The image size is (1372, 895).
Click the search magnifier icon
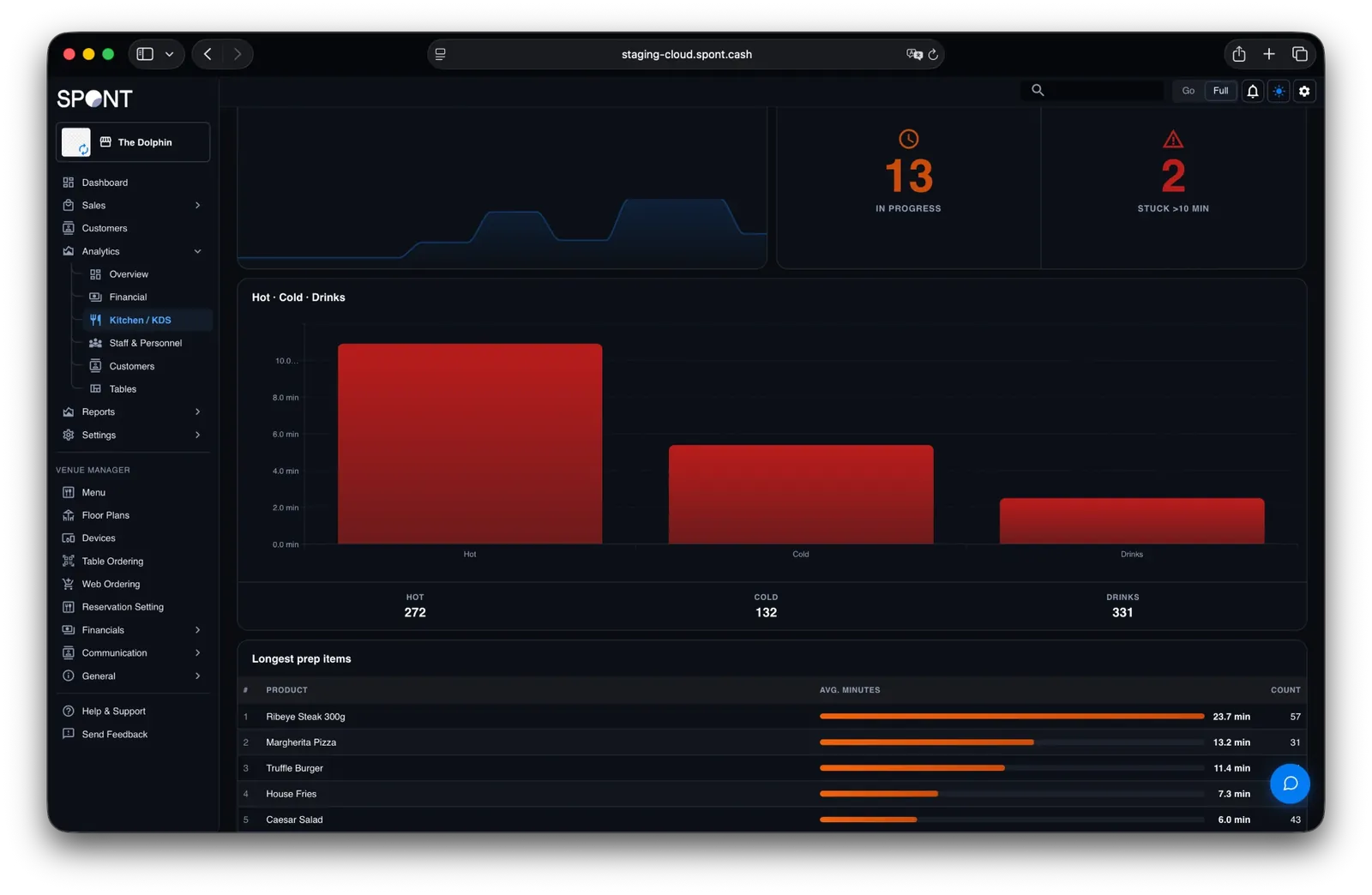coord(1038,90)
